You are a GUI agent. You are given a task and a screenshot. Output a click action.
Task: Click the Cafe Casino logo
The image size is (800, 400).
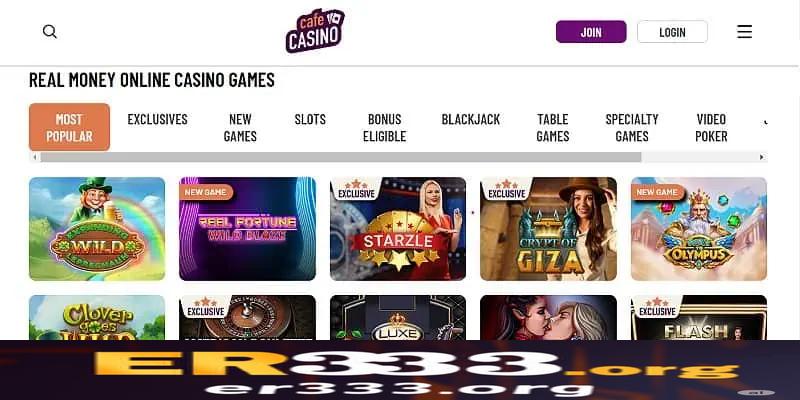pos(315,31)
